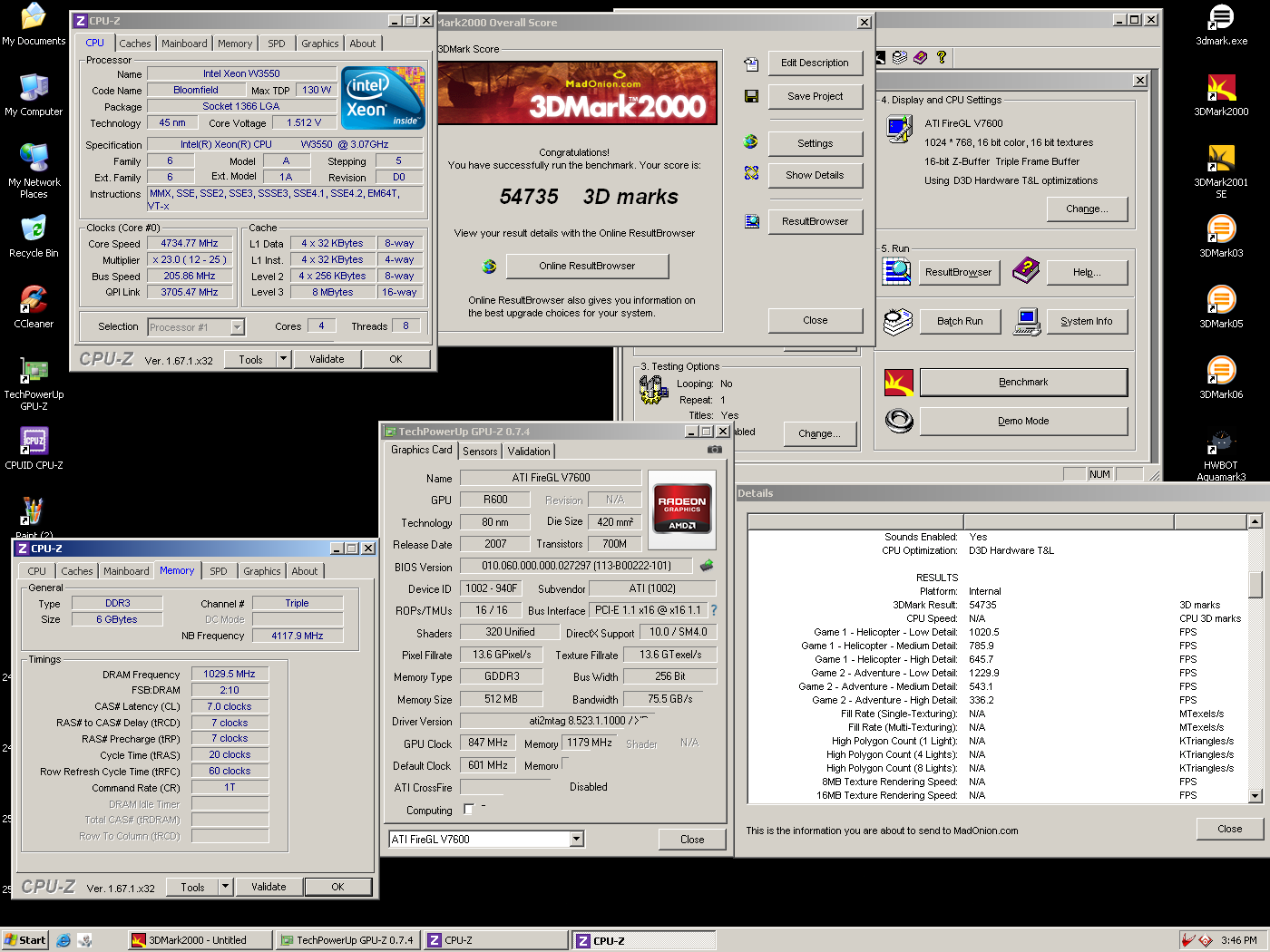The width and height of the screenshot is (1270, 952).
Task: Click the Online ResultBrowser button
Action: click(587, 266)
